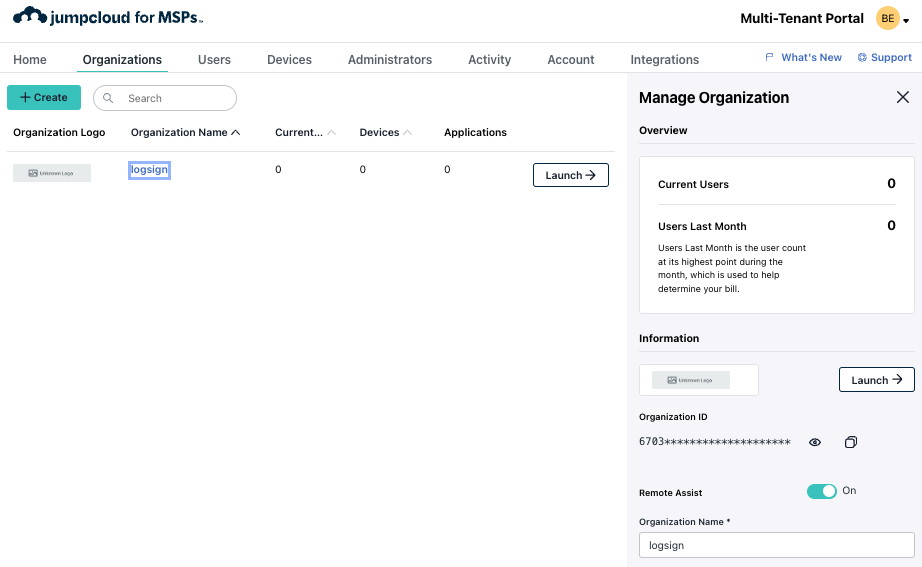Open the logsign organization link
922x567 pixels.
point(149,169)
